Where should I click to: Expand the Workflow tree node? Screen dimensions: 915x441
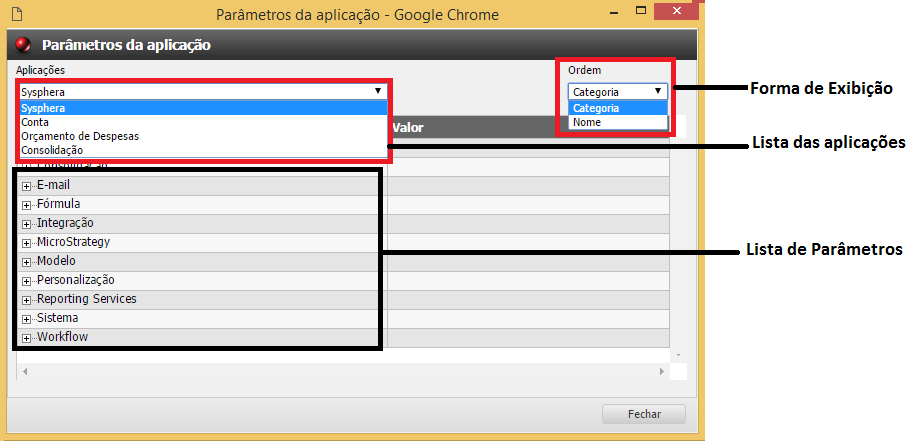click(27, 338)
